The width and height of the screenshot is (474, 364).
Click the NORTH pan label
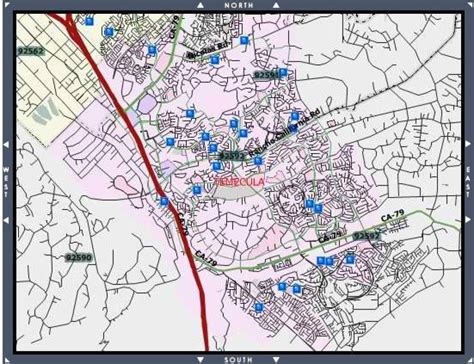click(239, 5)
